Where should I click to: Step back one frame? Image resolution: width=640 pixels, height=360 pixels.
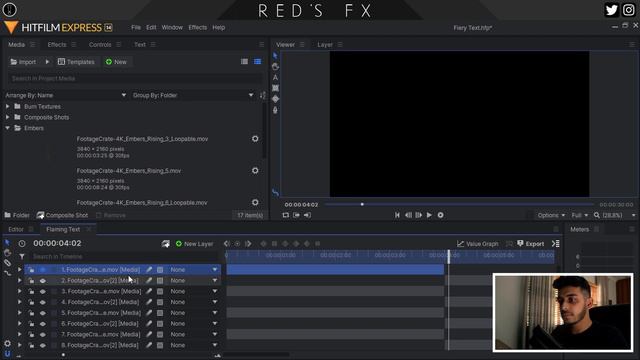tap(408, 215)
